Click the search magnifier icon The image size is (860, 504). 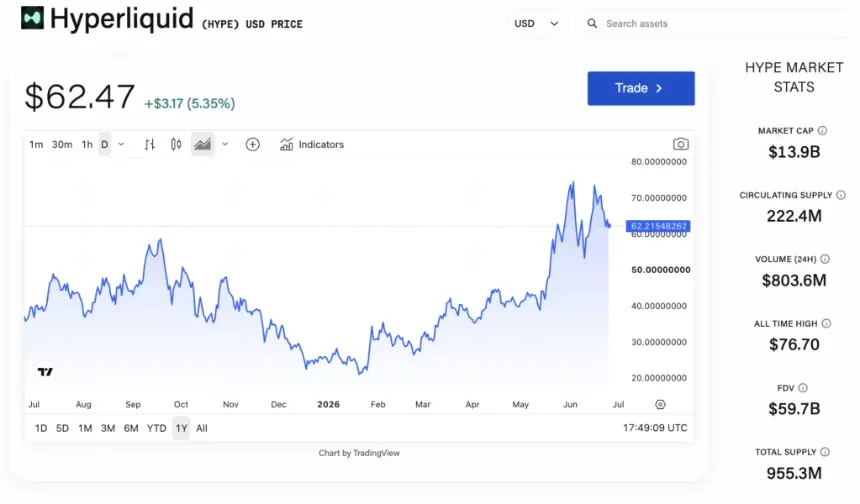[592, 24]
